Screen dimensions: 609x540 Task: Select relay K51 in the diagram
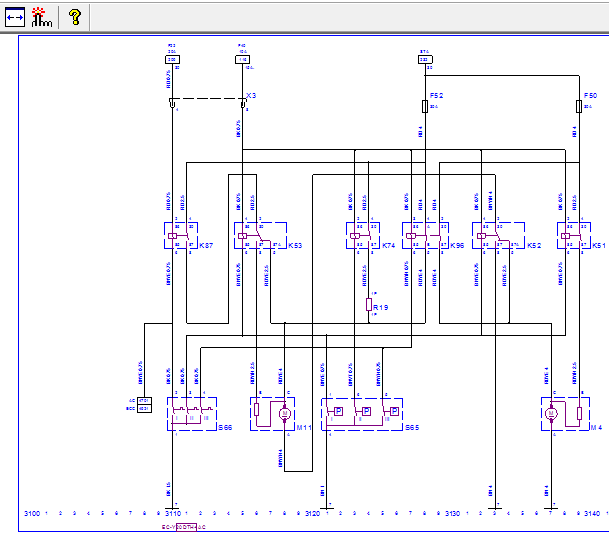tap(574, 235)
